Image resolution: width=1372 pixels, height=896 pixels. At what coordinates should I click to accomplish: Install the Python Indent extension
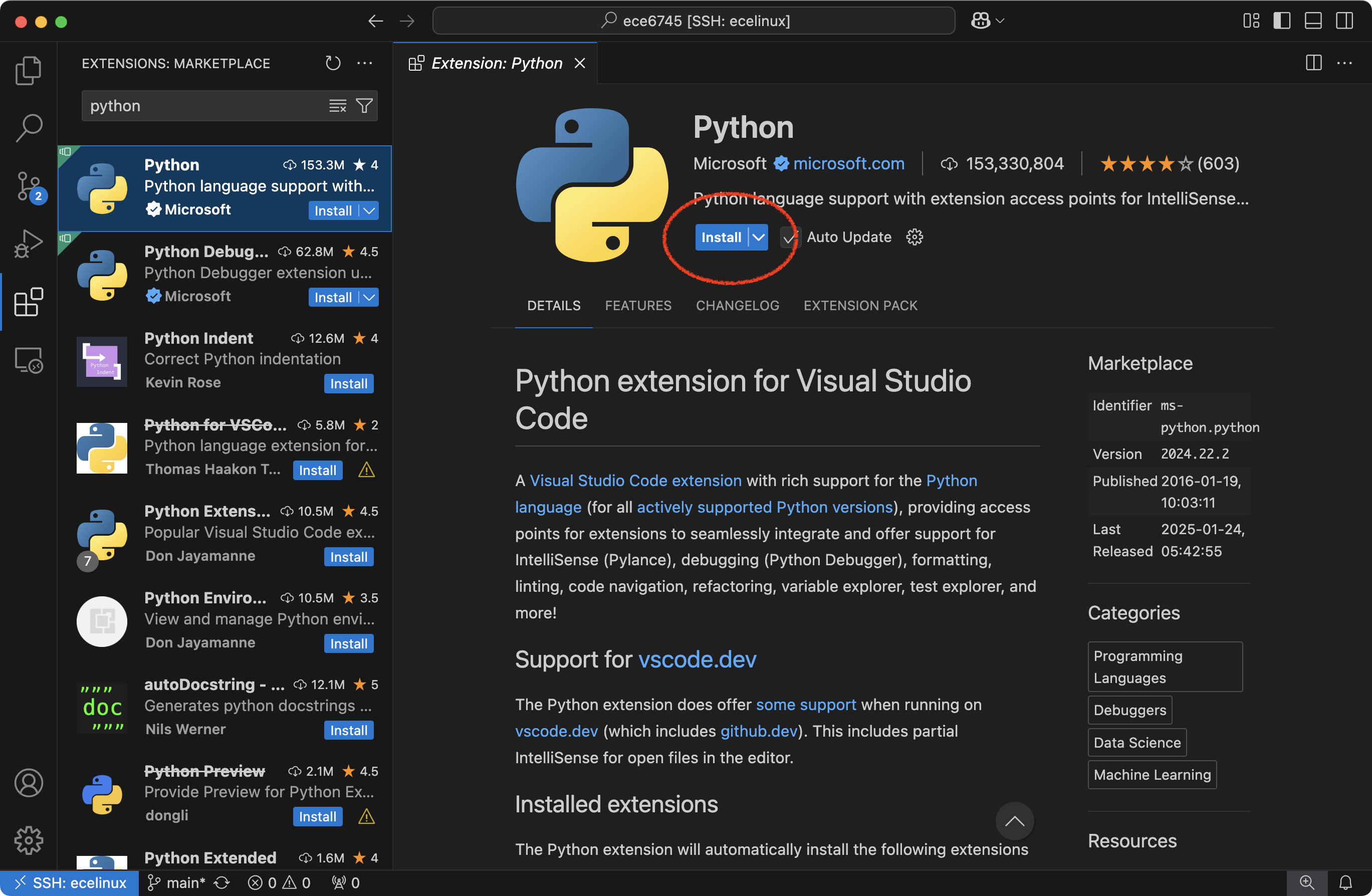(348, 383)
